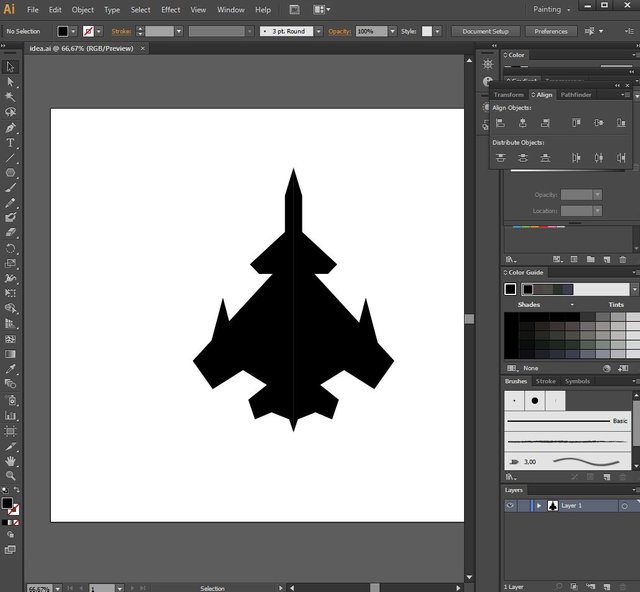
Task: Click Layer 1 target circle
Action: [x=624, y=506]
